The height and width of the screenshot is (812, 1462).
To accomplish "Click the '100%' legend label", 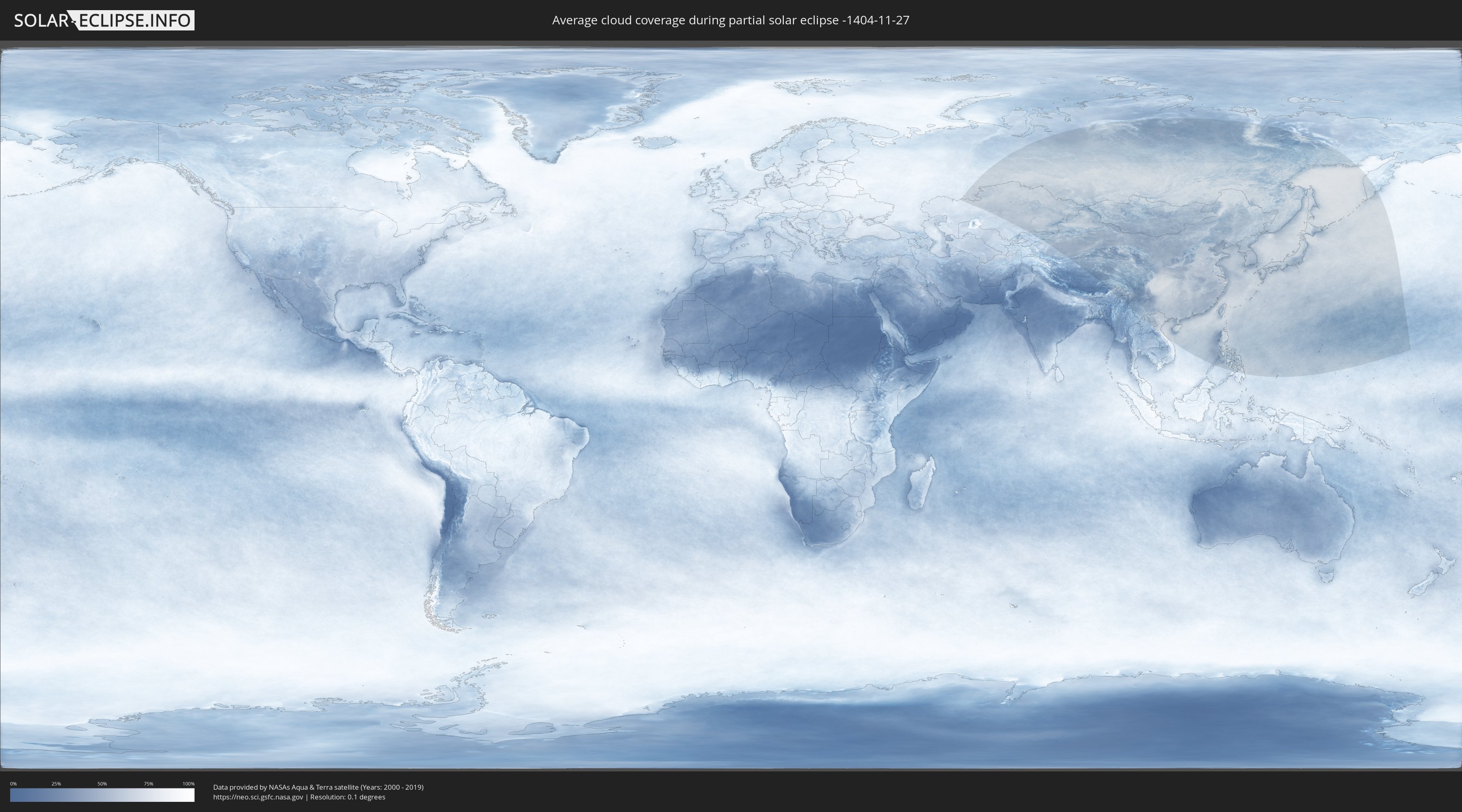I will (x=188, y=784).
